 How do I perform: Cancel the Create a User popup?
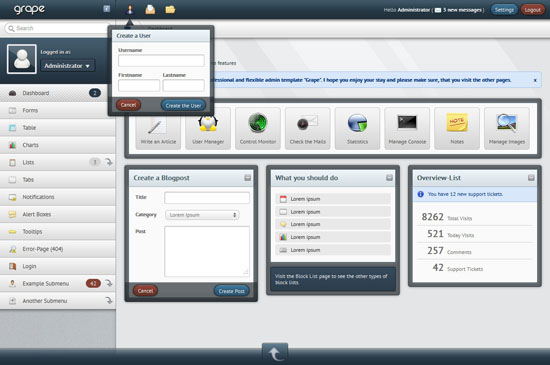[128, 105]
